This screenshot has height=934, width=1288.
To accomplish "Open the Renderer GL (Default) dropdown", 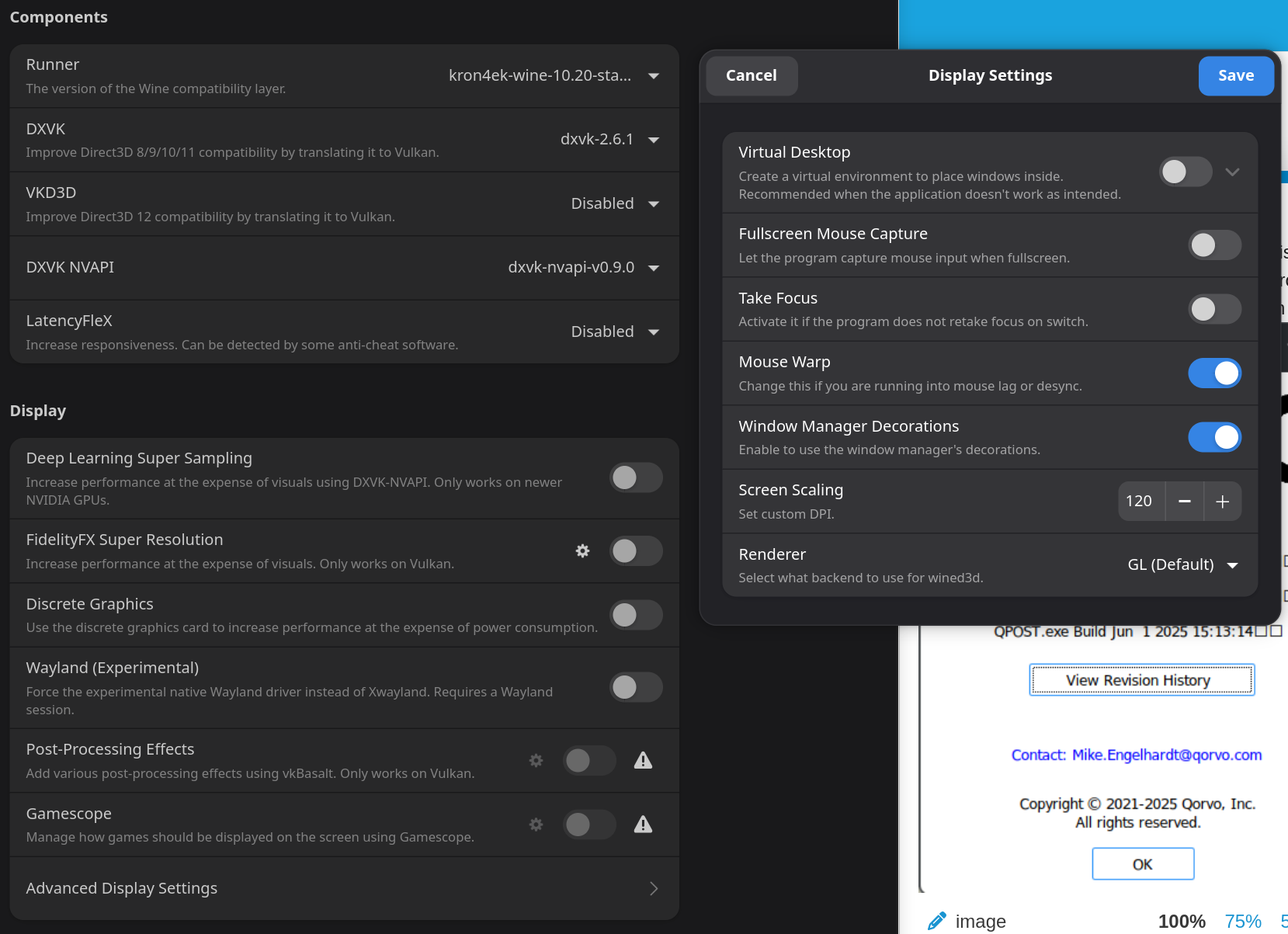I will [1182, 564].
